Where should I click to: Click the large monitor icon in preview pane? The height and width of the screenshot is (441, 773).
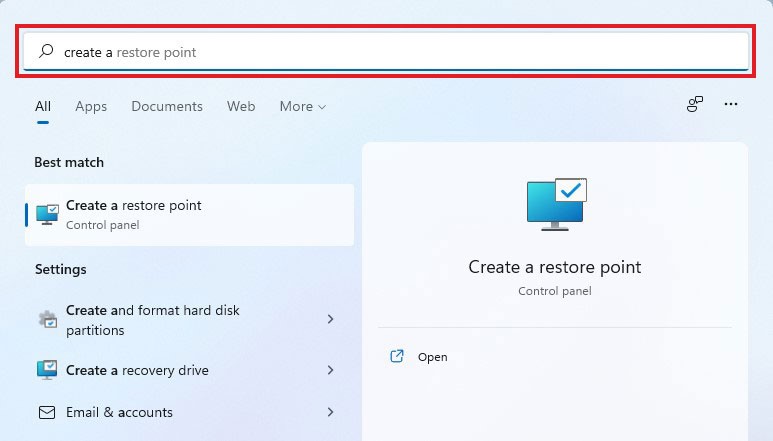(x=555, y=204)
